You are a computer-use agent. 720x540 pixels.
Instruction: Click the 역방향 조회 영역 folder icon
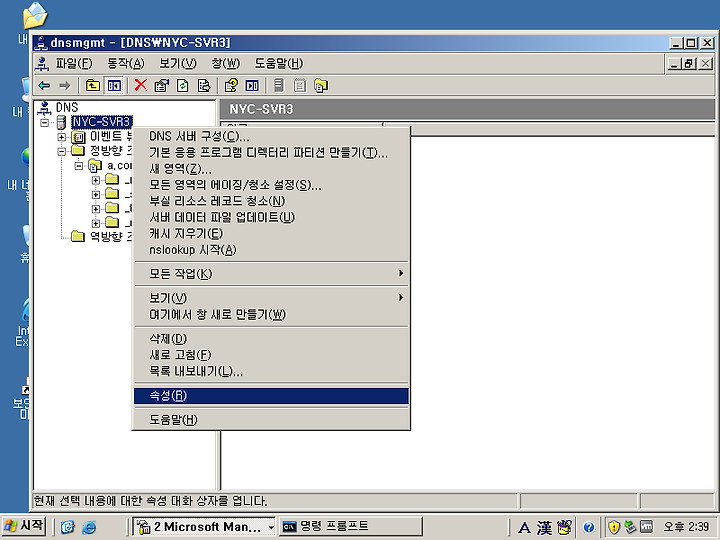(78, 236)
